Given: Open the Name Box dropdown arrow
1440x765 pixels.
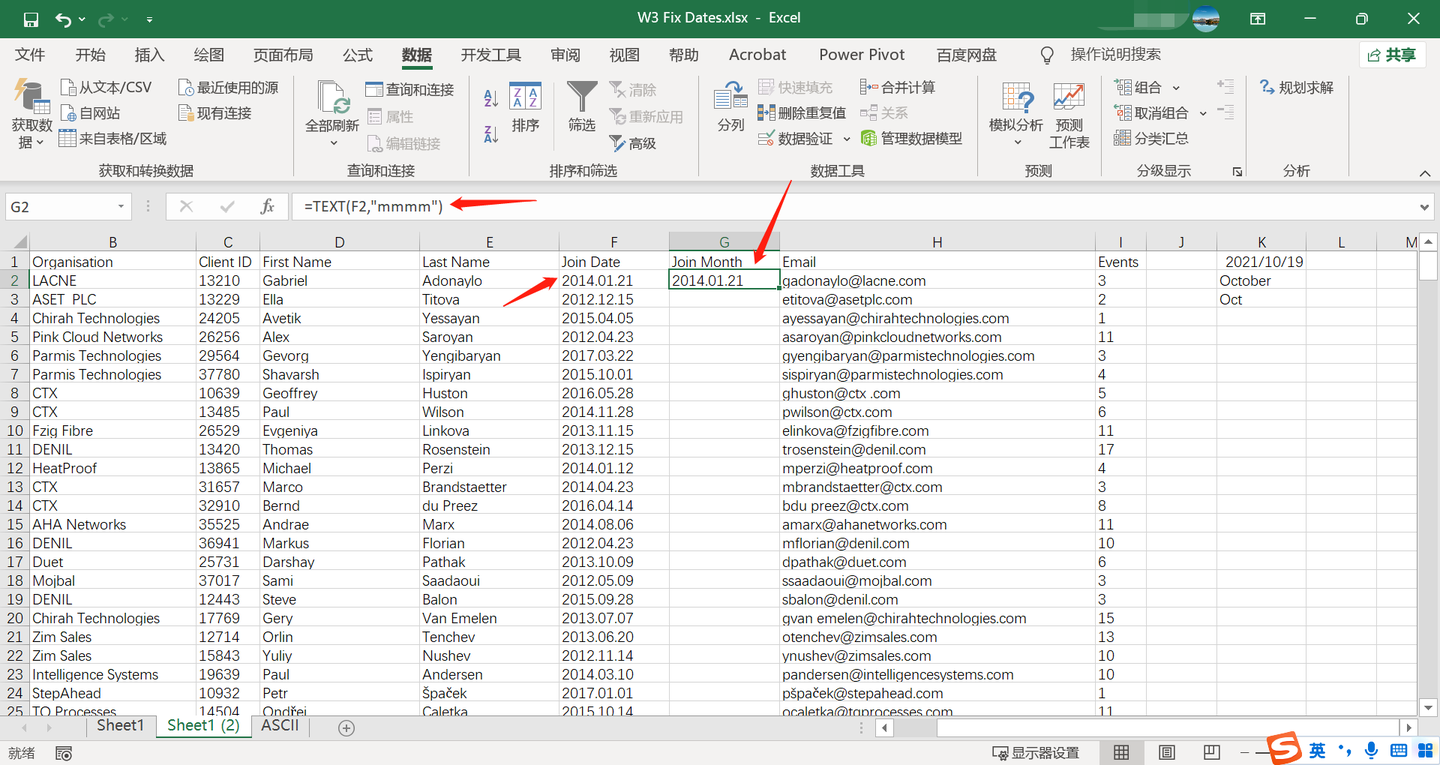Looking at the screenshot, I should (121, 207).
